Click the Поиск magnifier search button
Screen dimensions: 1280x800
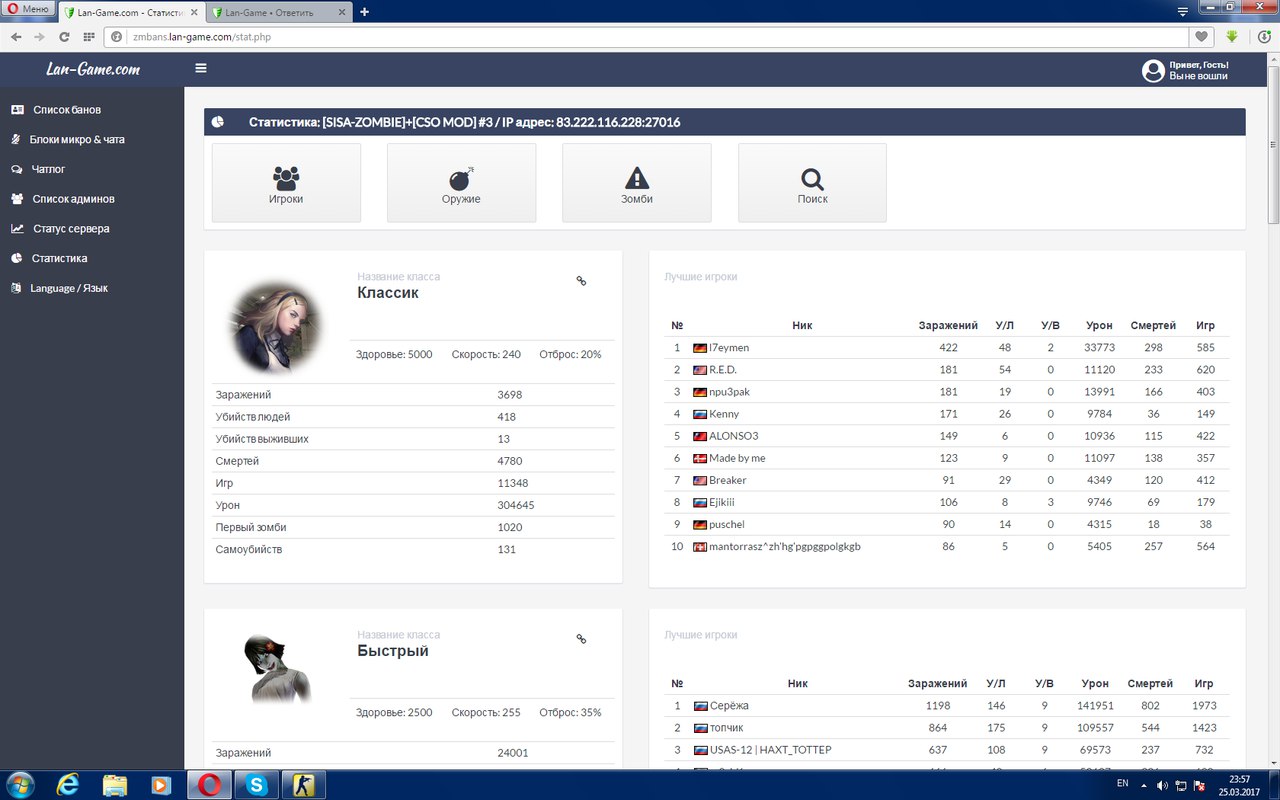(812, 183)
